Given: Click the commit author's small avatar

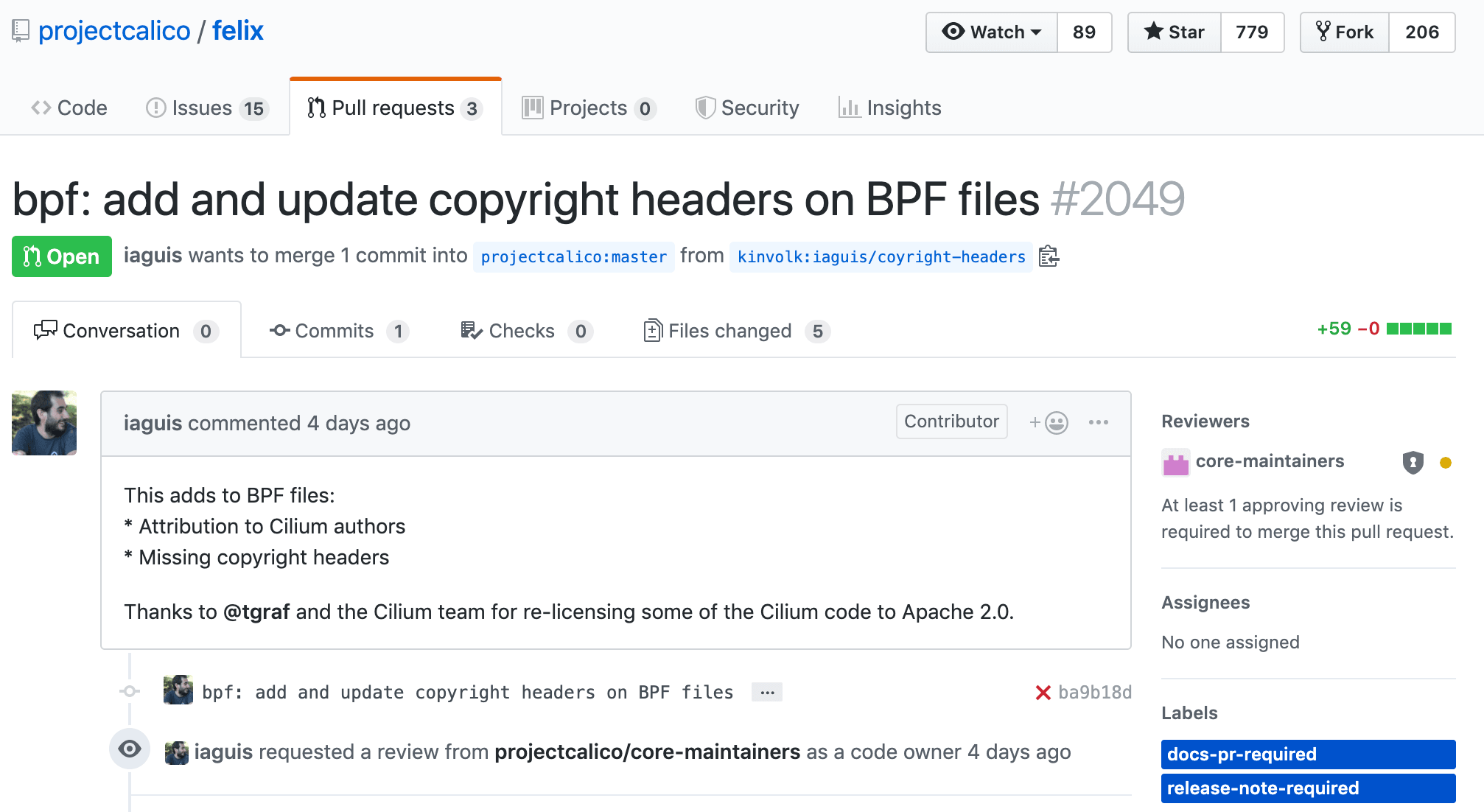Looking at the screenshot, I should point(178,690).
